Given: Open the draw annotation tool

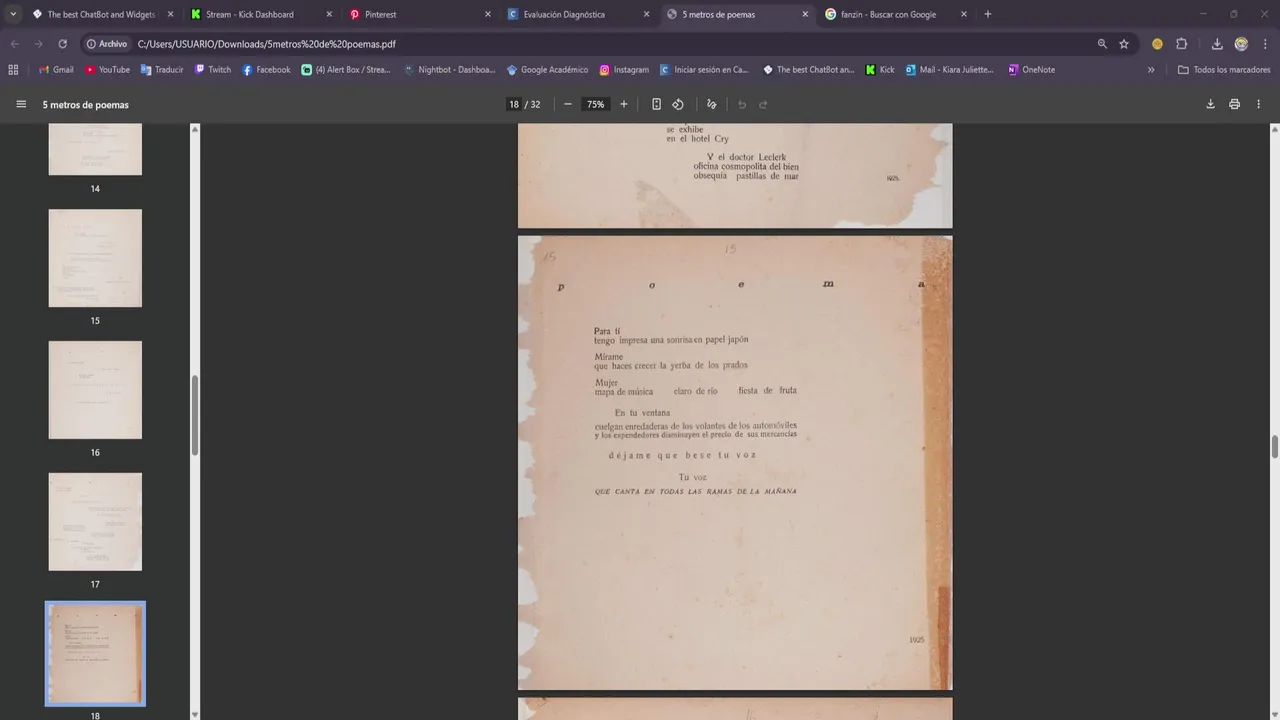Looking at the screenshot, I should (712, 104).
